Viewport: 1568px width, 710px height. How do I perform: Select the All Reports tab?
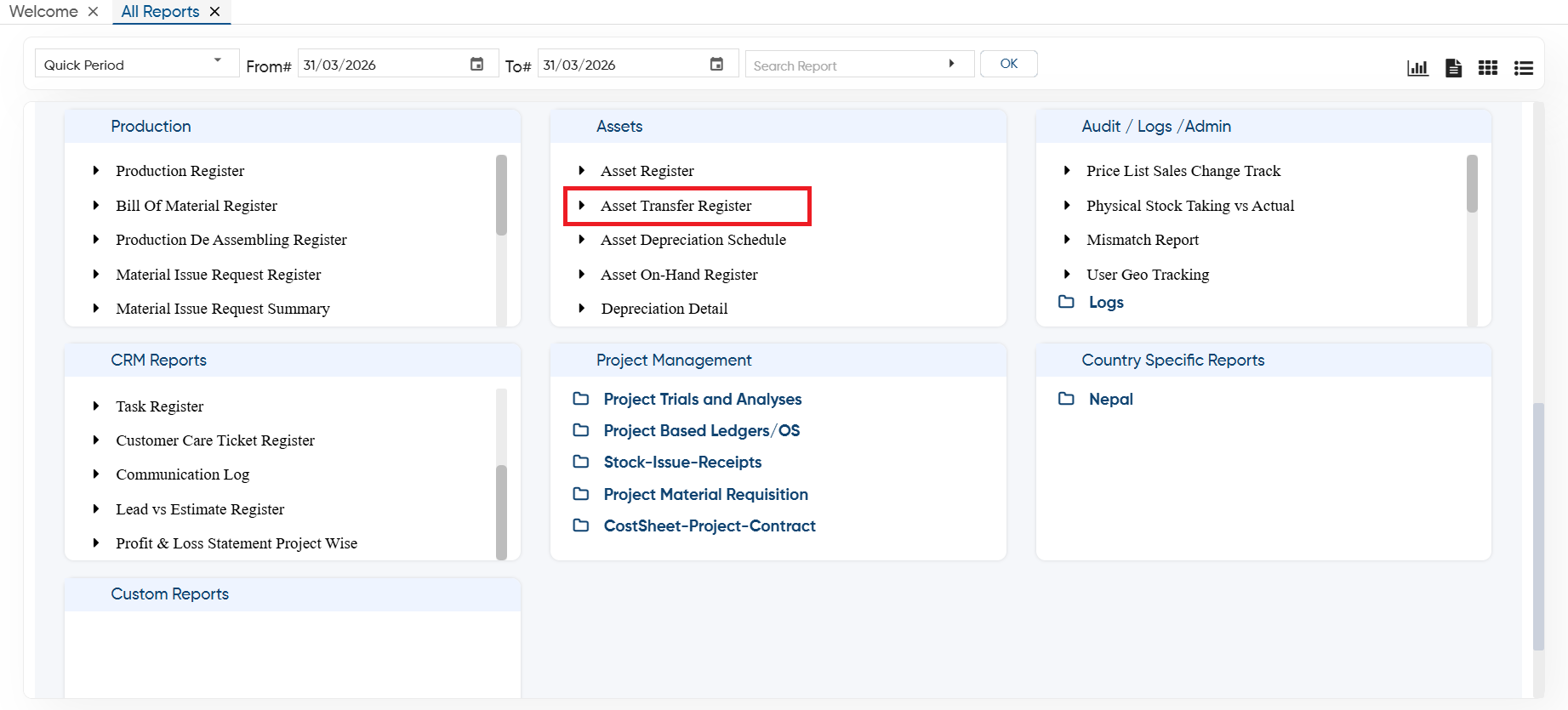(x=160, y=11)
